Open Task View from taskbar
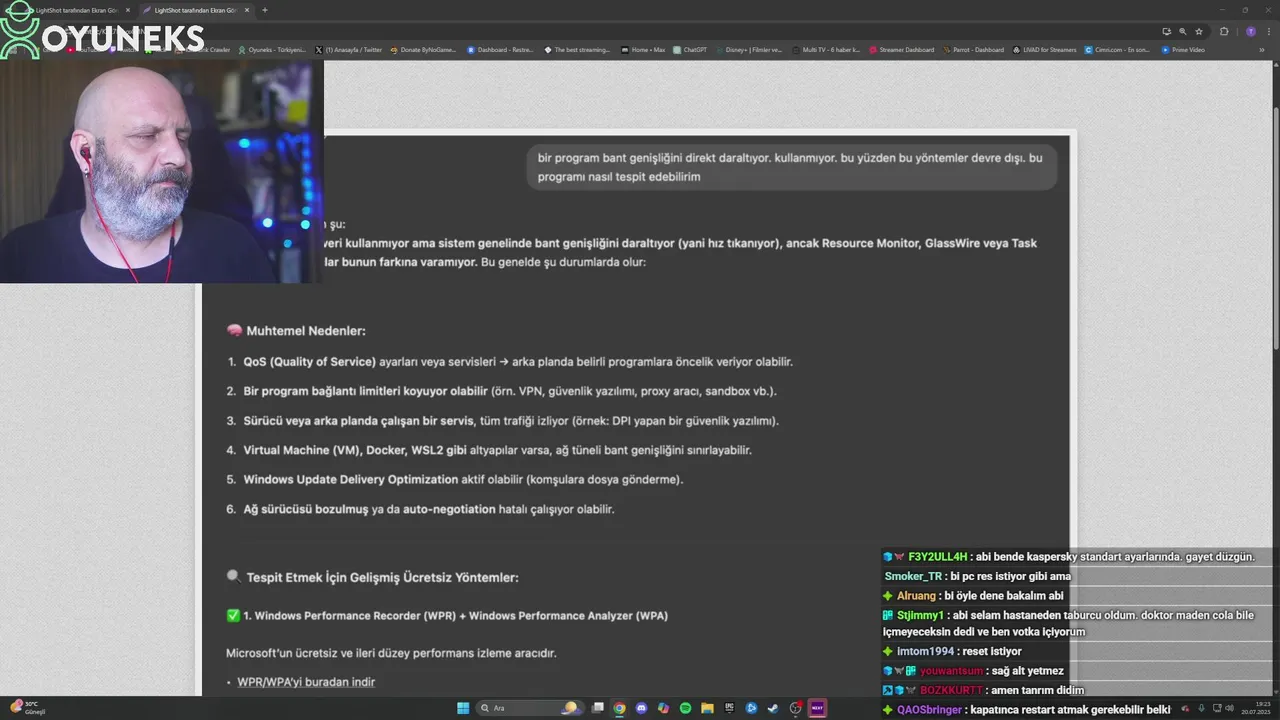The height and width of the screenshot is (720, 1280). [x=597, y=708]
